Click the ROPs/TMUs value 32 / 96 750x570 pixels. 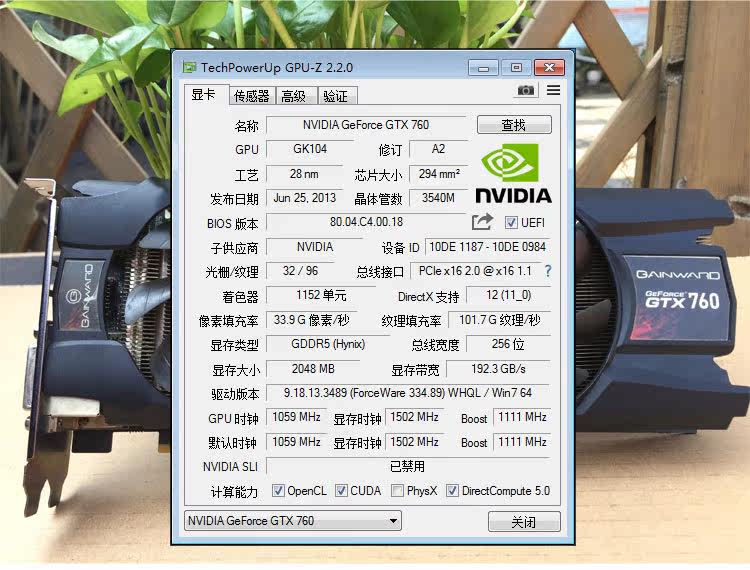point(300,271)
